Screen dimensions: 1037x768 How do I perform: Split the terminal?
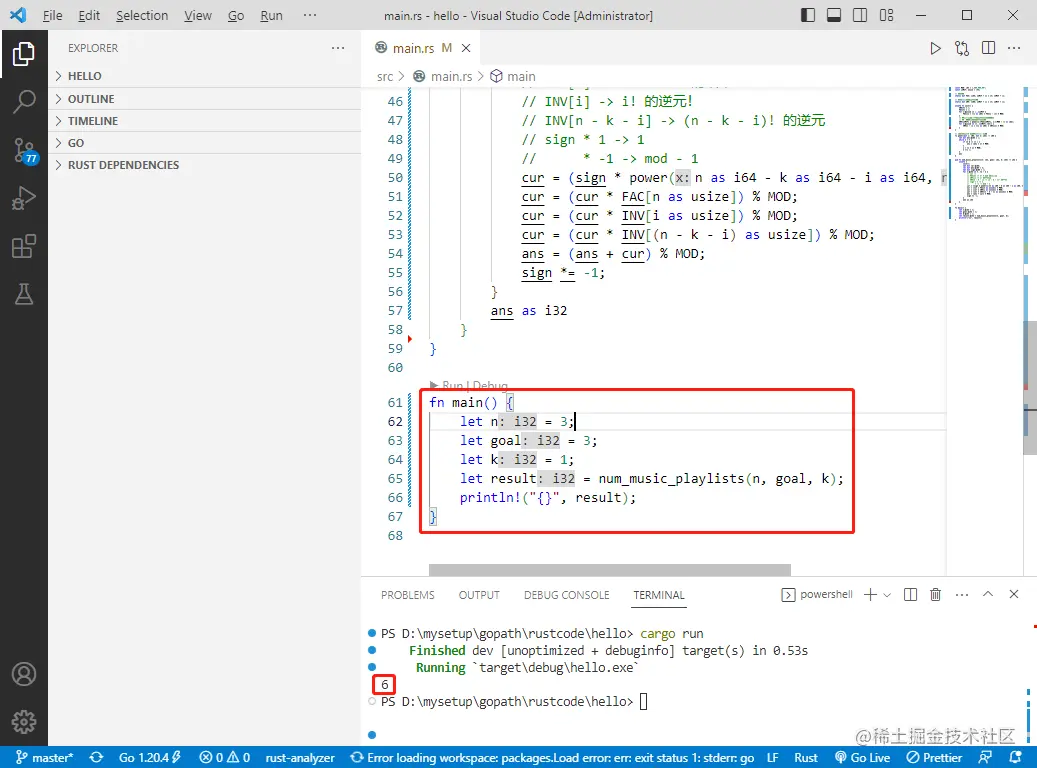[x=910, y=594]
